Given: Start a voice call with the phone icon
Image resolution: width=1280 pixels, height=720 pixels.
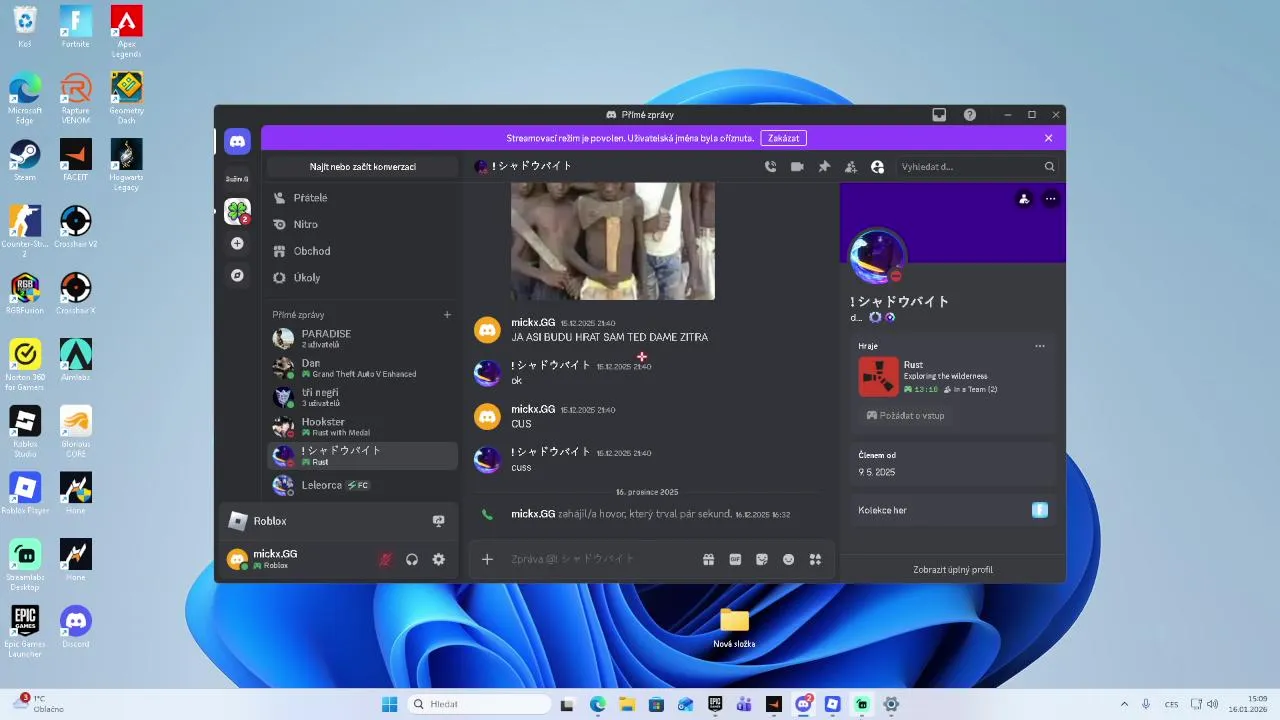Looking at the screenshot, I should tap(770, 167).
